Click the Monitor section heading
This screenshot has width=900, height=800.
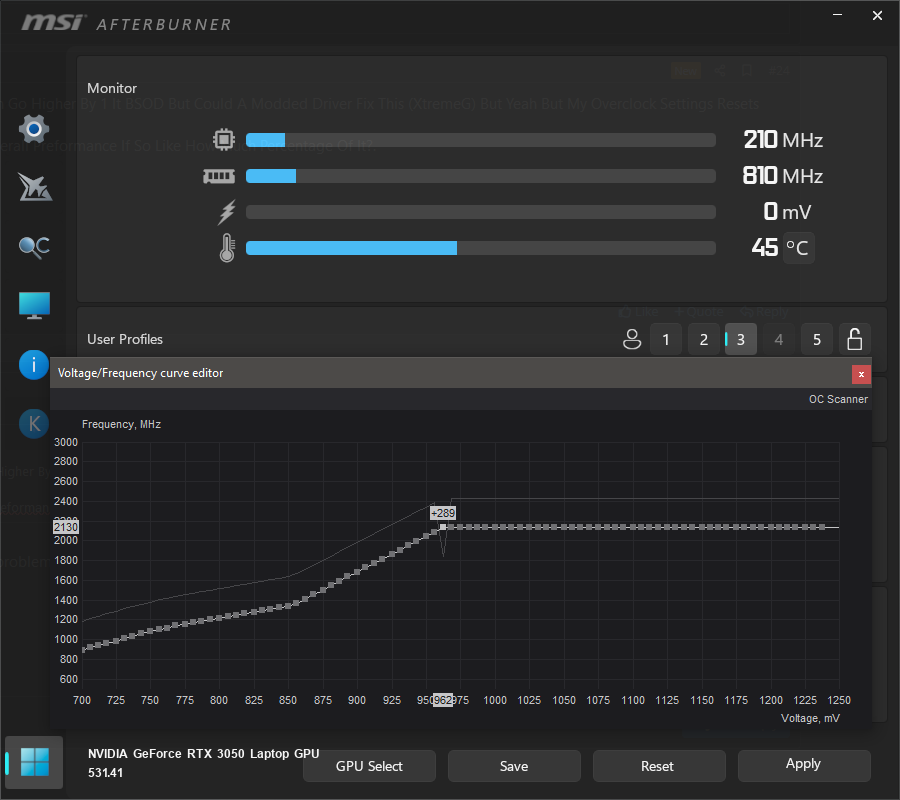click(112, 88)
